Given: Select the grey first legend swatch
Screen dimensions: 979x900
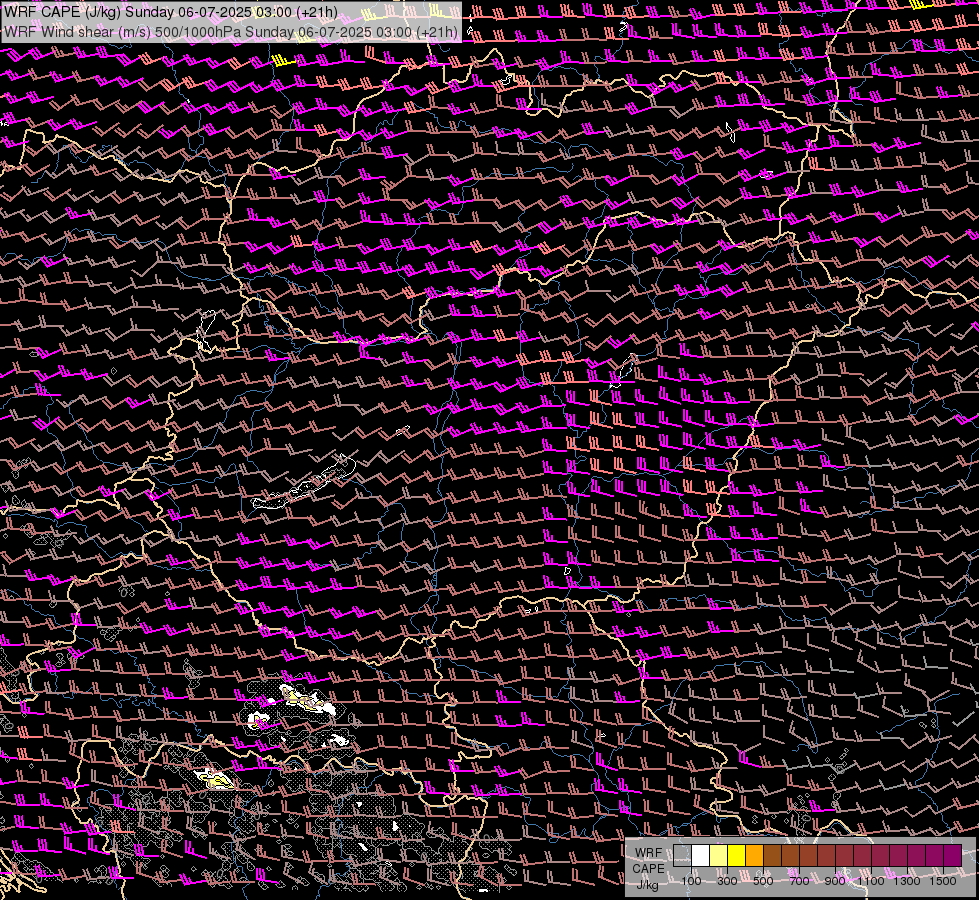Looking at the screenshot, I should pyautogui.click(x=682, y=856).
